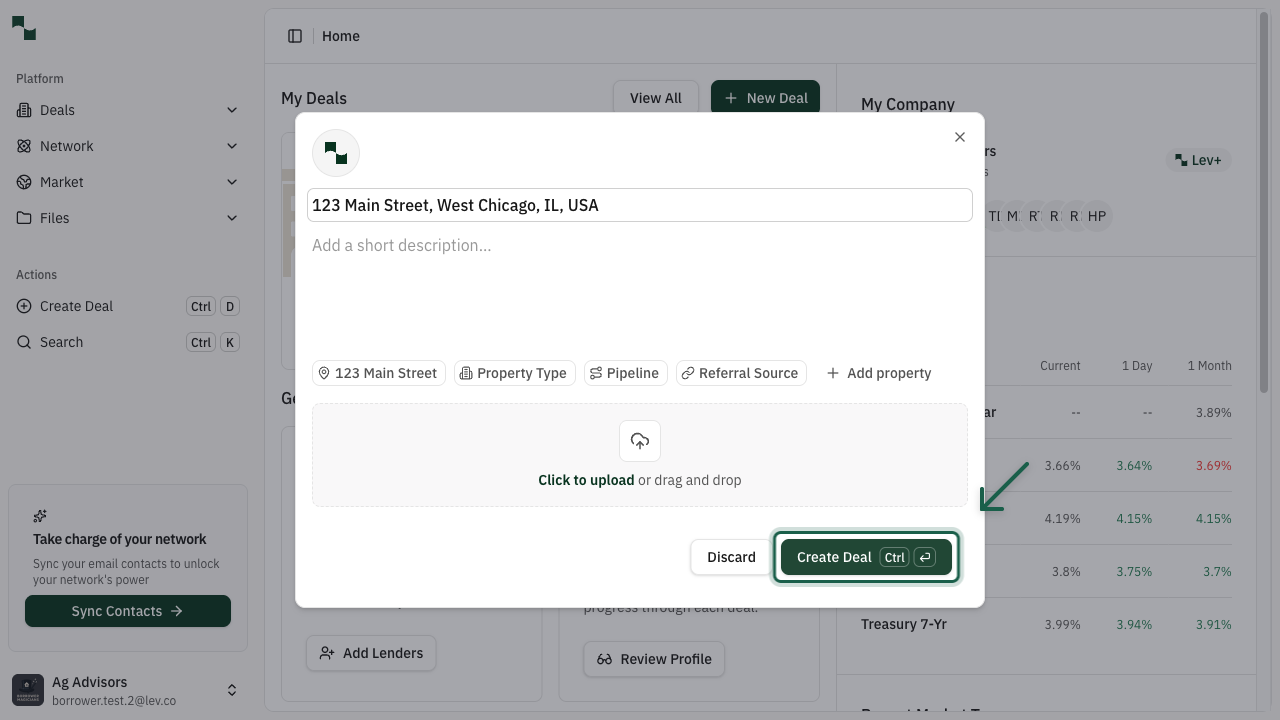Open Market from the left sidebar
This screenshot has width=1280, height=720.
[60, 182]
